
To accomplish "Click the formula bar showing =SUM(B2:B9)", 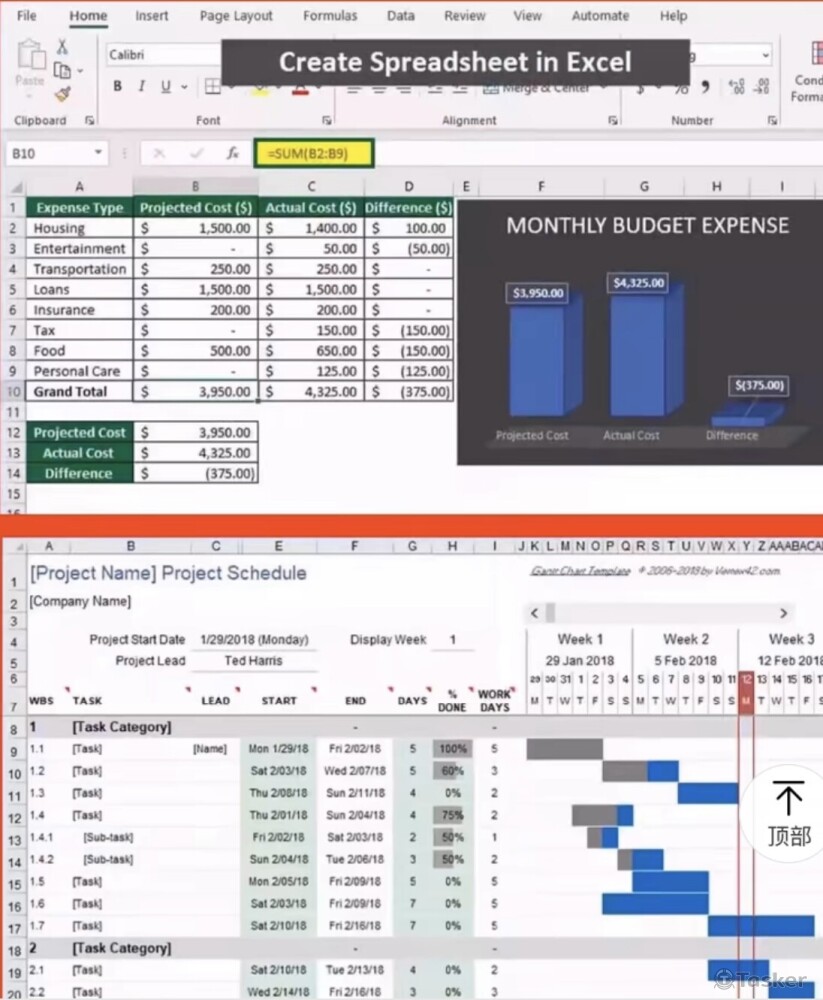I will click(314, 153).
